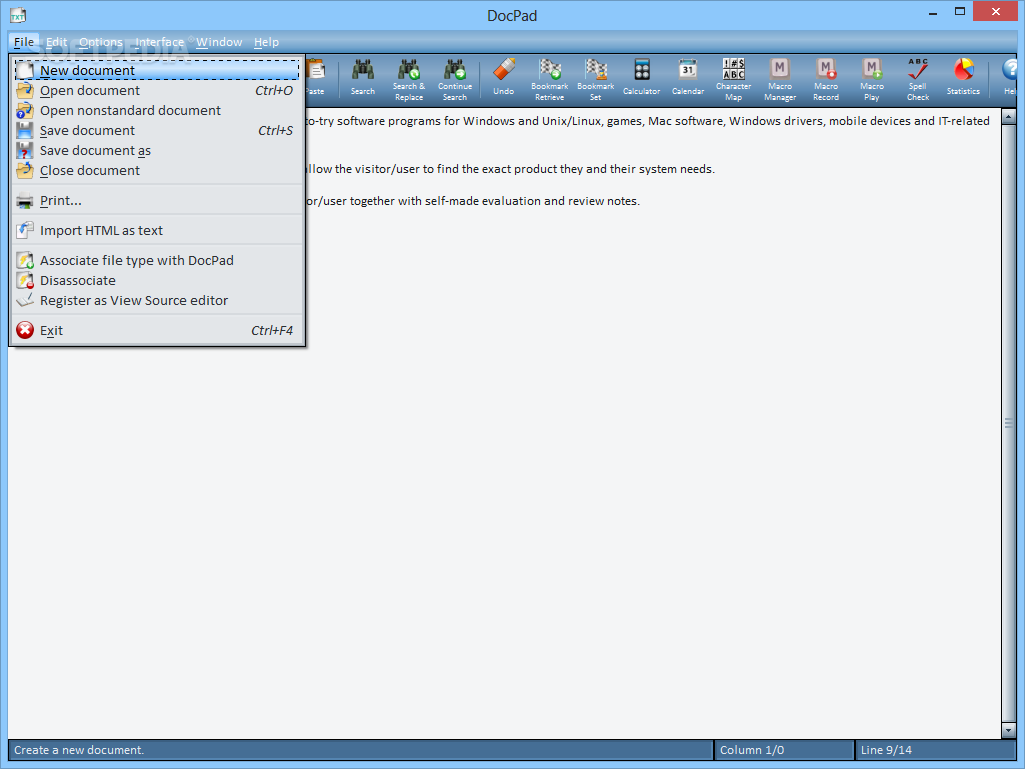The width and height of the screenshot is (1025, 769).
Task: Click 'Column 1/0' in status bar
Action: pos(752,750)
